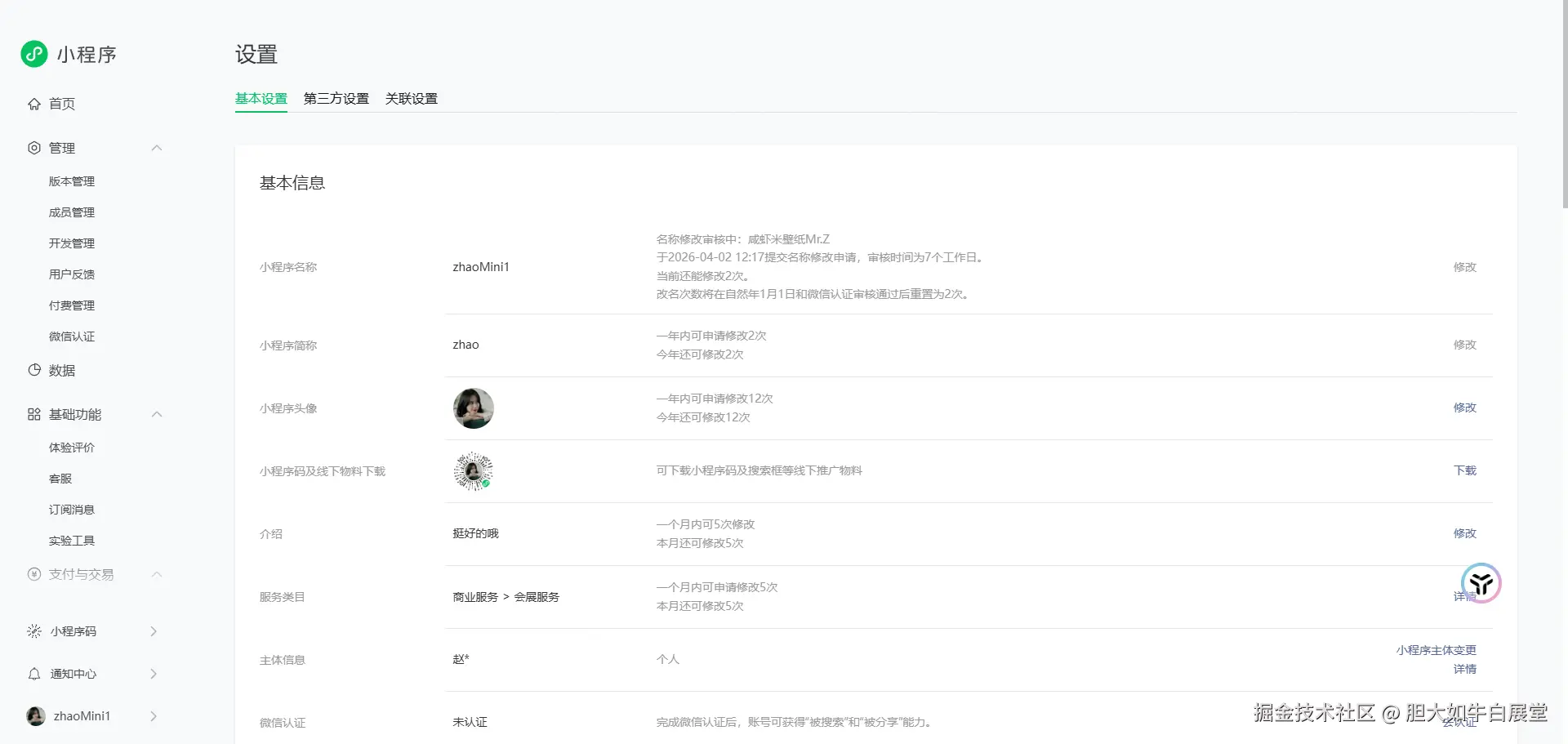Click the 微信认证 row label in the table

tap(283, 723)
